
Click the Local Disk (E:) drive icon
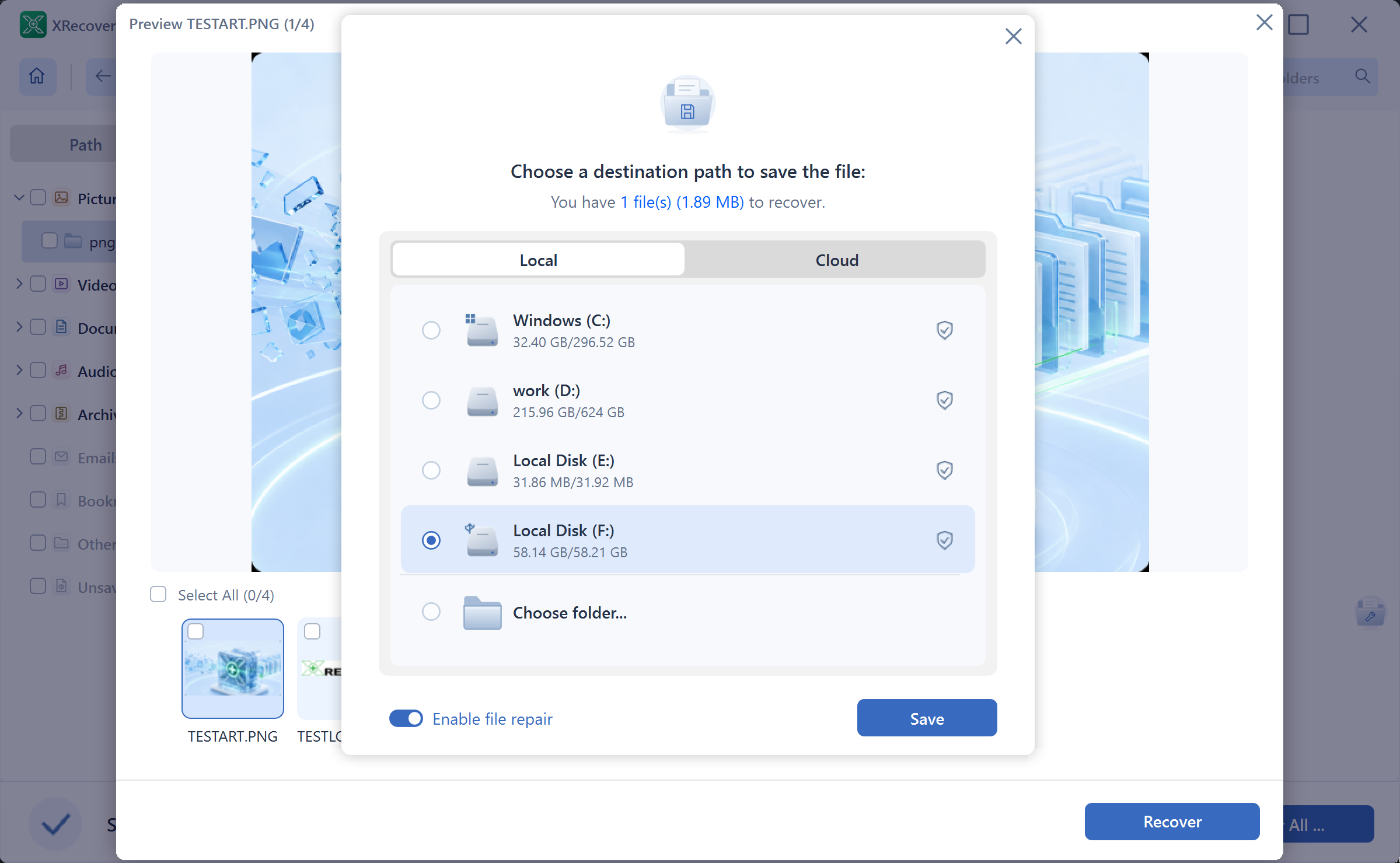pyautogui.click(x=482, y=471)
